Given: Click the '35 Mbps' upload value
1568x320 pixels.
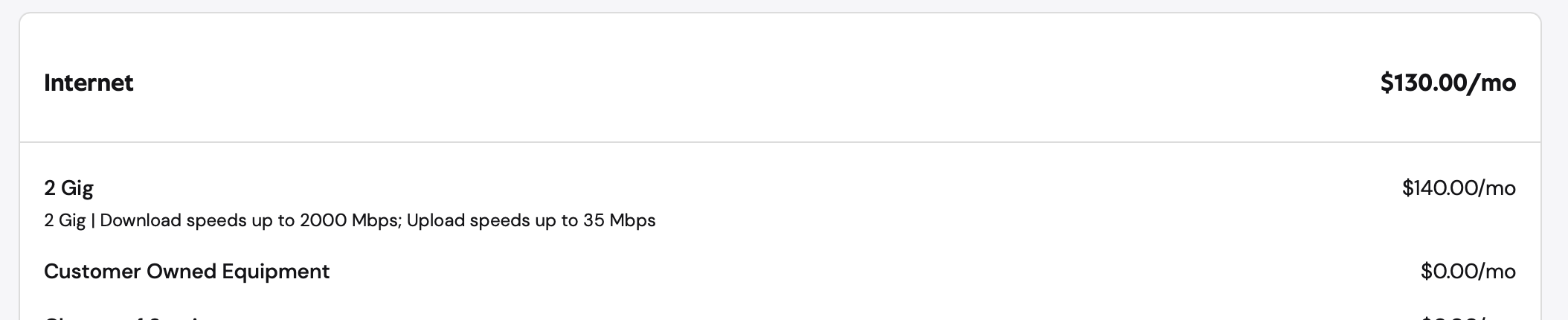Looking at the screenshot, I should coord(620,221).
